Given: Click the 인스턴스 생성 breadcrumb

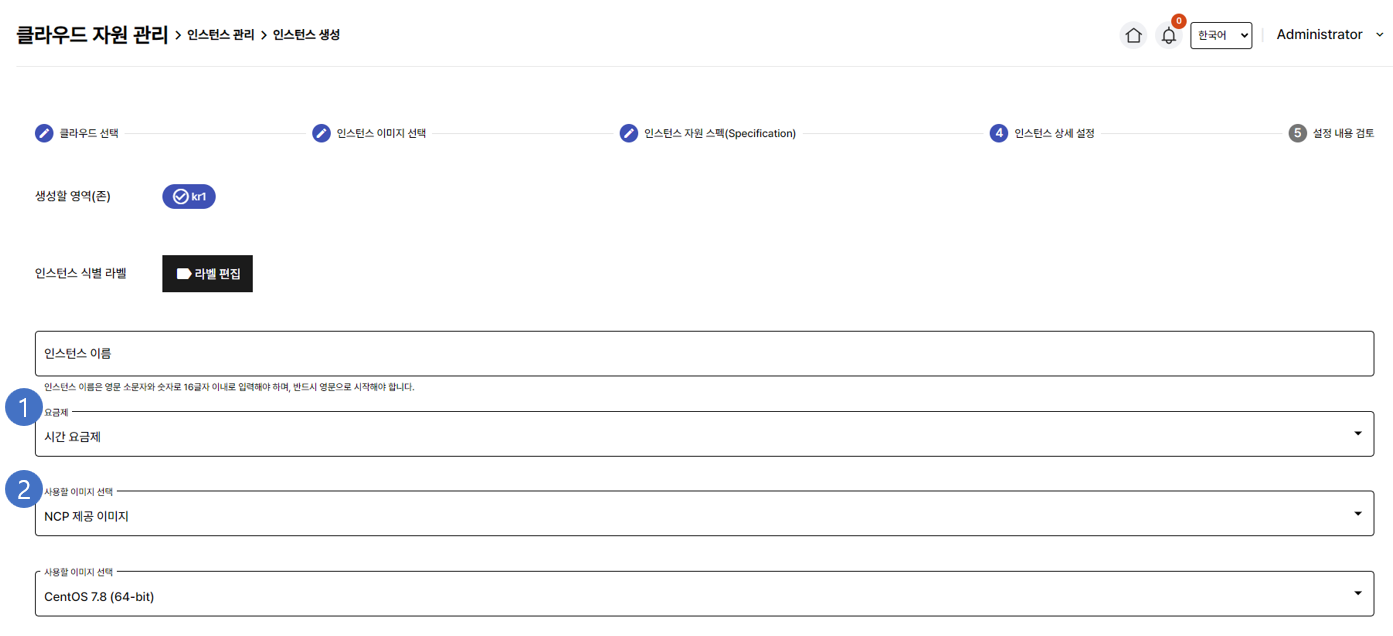Looking at the screenshot, I should pyautogui.click(x=306, y=35).
